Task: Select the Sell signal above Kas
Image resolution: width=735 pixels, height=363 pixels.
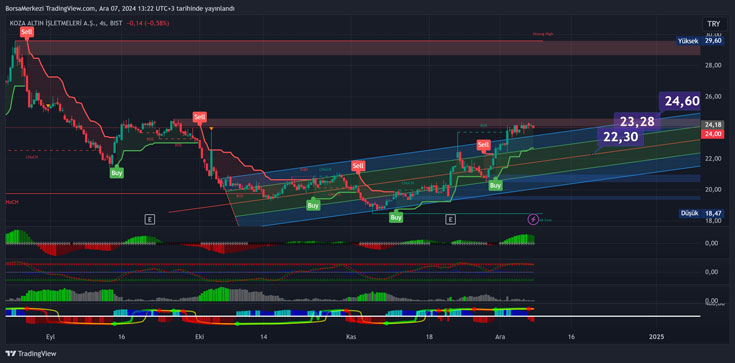Action: tap(358, 166)
